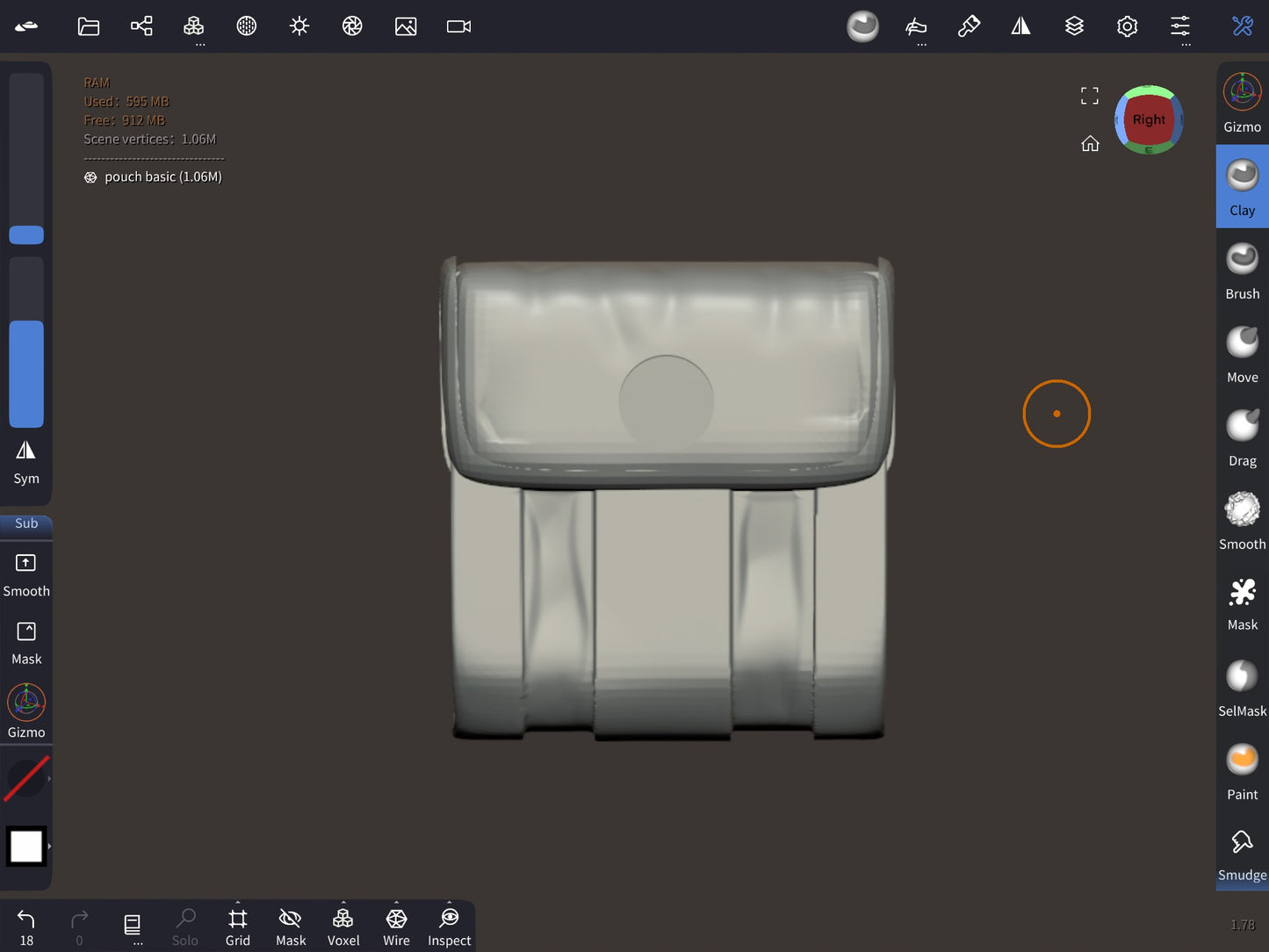Screen dimensions: 1269x952
Task: Click the fullscreen frame button
Action: 1090,96
